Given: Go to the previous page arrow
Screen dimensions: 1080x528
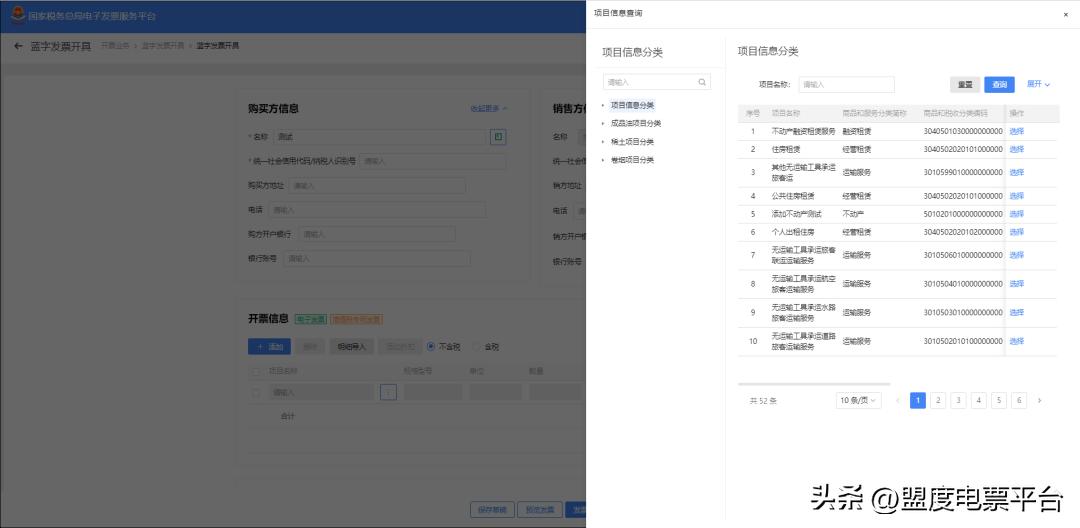Looking at the screenshot, I should [x=897, y=401].
